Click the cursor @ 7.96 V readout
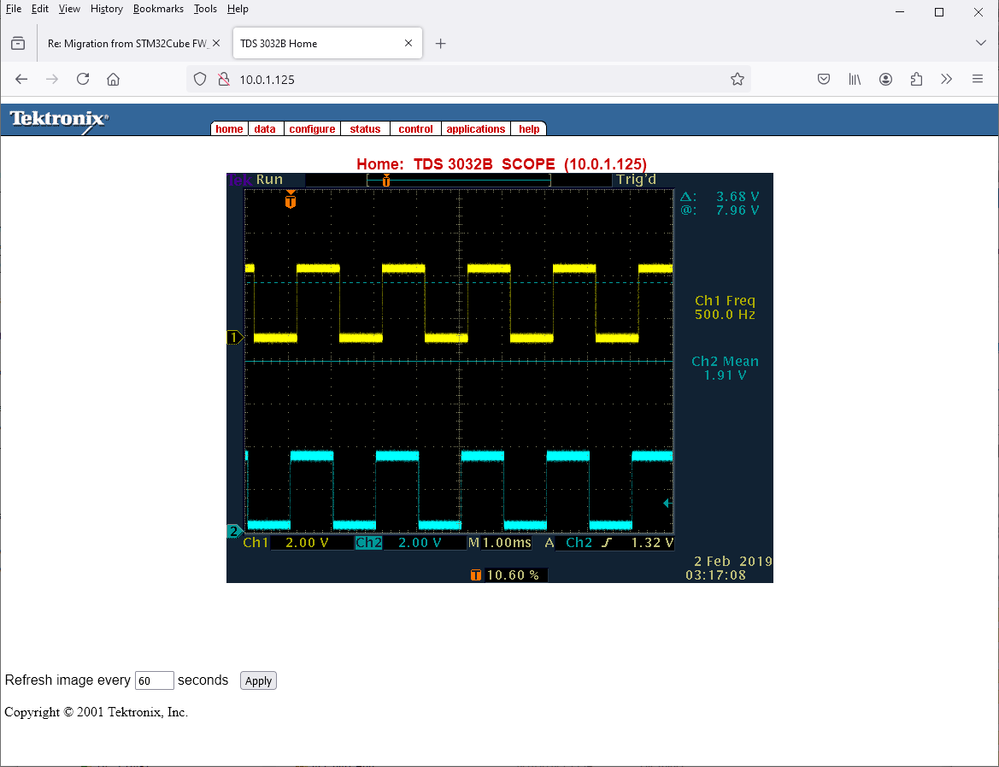 coord(720,210)
